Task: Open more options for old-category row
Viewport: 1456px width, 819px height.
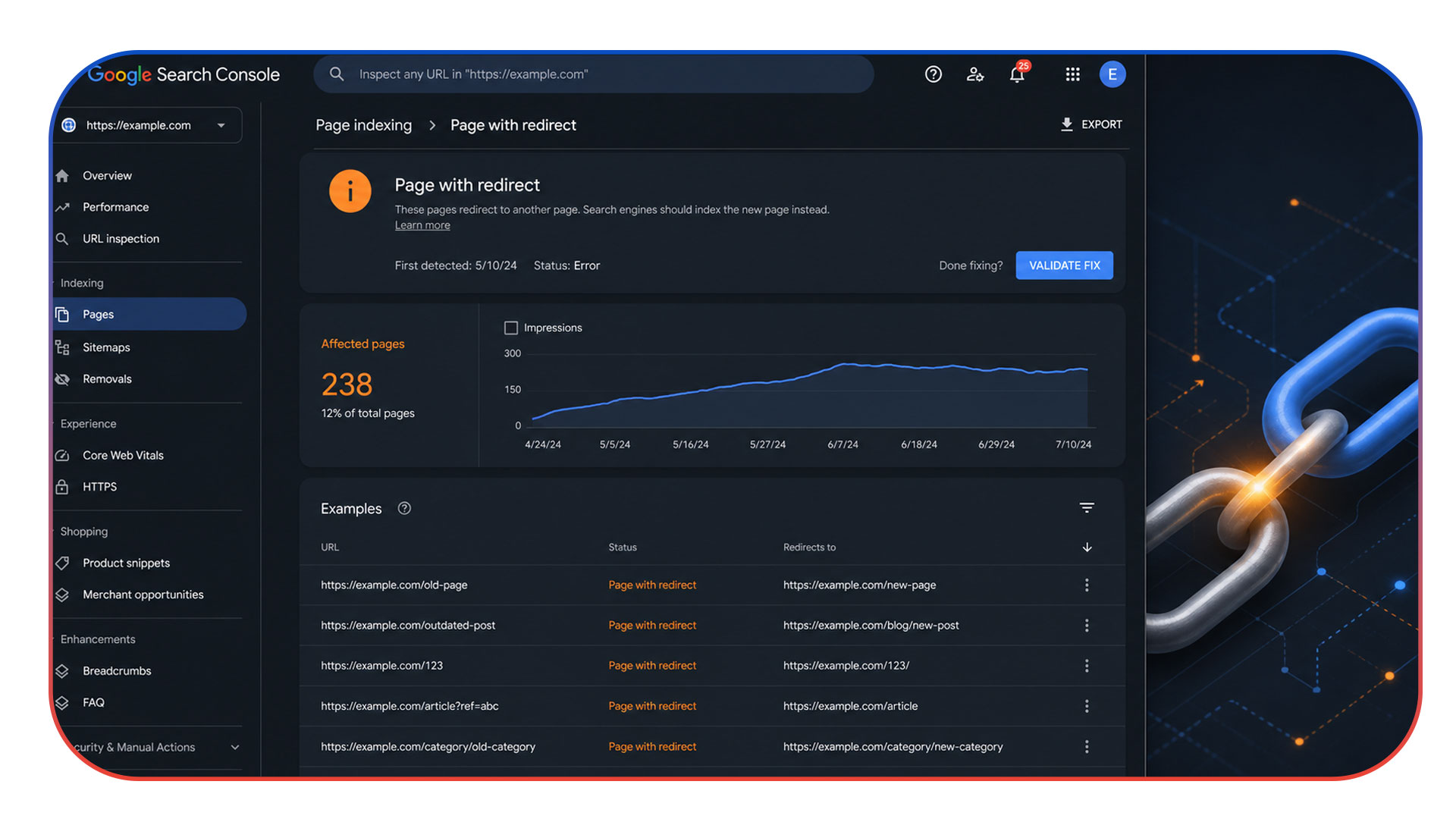Action: point(1087,746)
